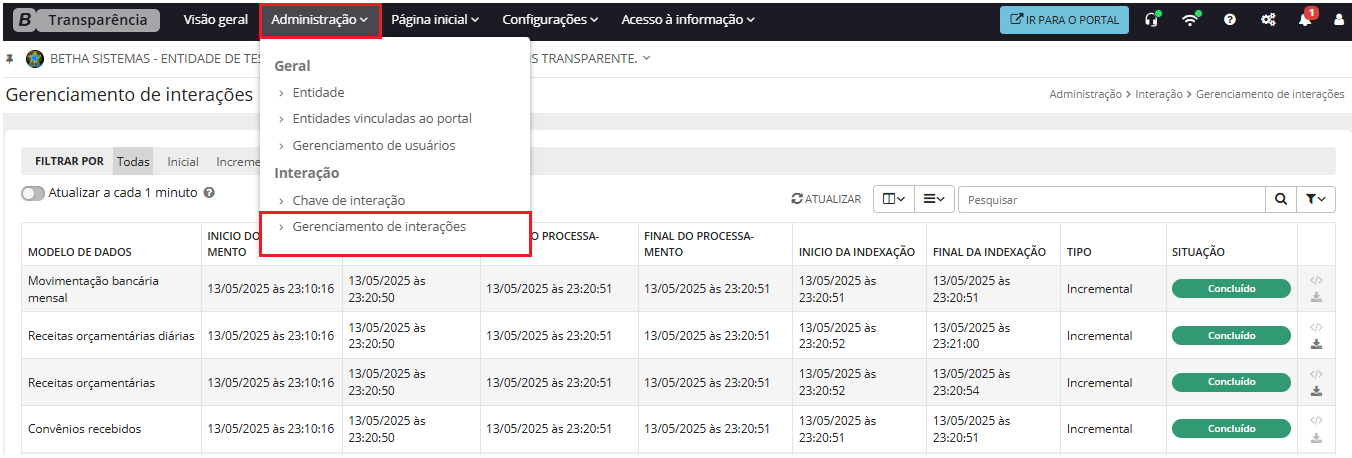Screen dimensions: 1352x458
Task: Open 'Gerenciamento de usuários' menu entry
Action: [x=373, y=145]
